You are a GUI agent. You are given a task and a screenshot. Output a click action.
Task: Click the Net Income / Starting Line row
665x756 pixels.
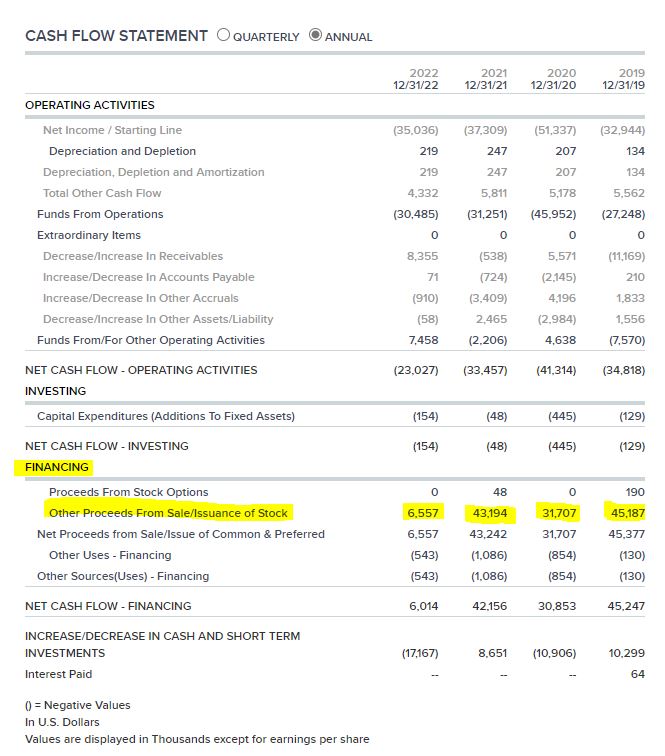(x=335, y=130)
